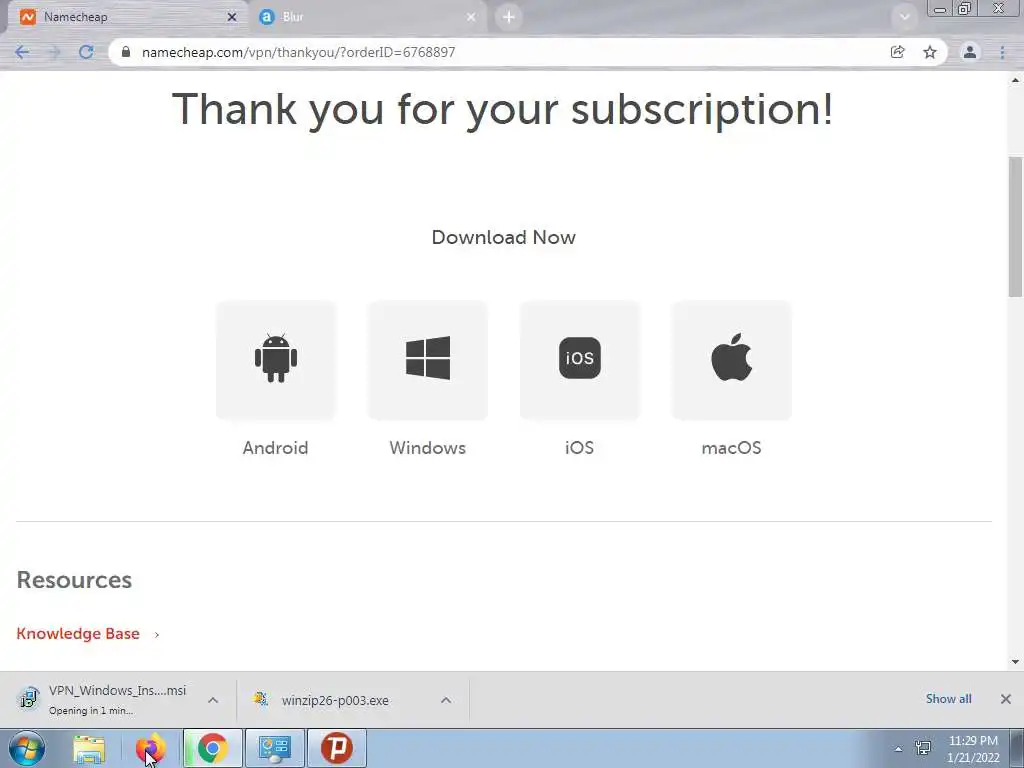Open the Chrome three-dot menu
Screen dimensions: 1024x768
coord(1002,52)
